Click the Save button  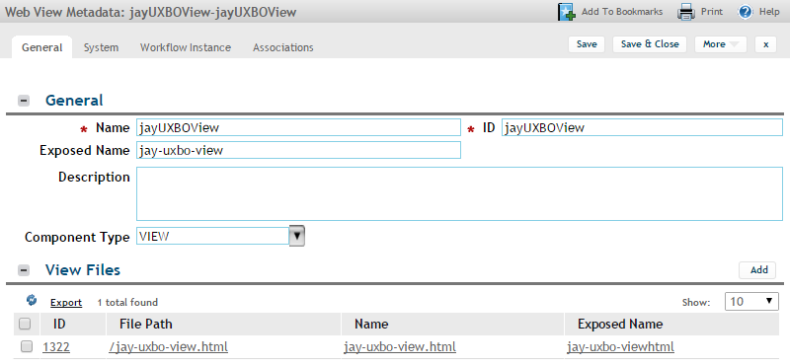click(586, 44)
